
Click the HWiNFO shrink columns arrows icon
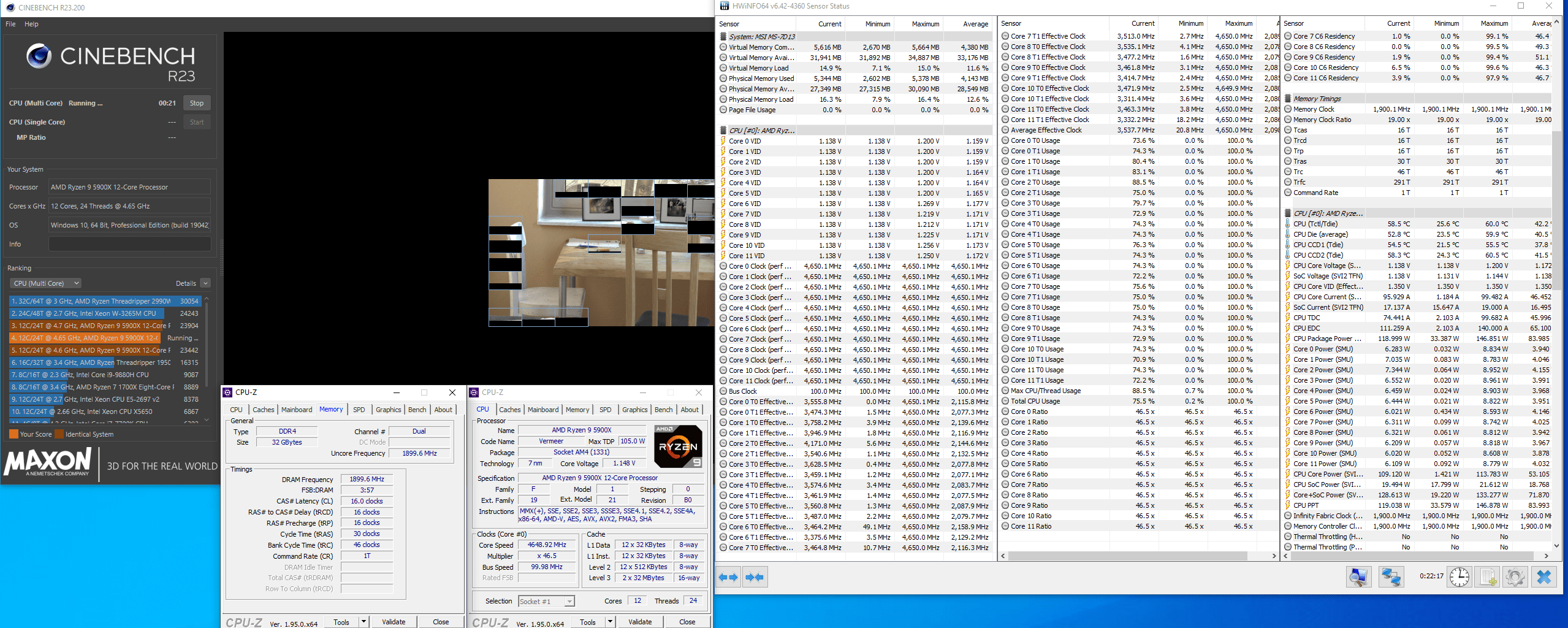coord(755,577)
